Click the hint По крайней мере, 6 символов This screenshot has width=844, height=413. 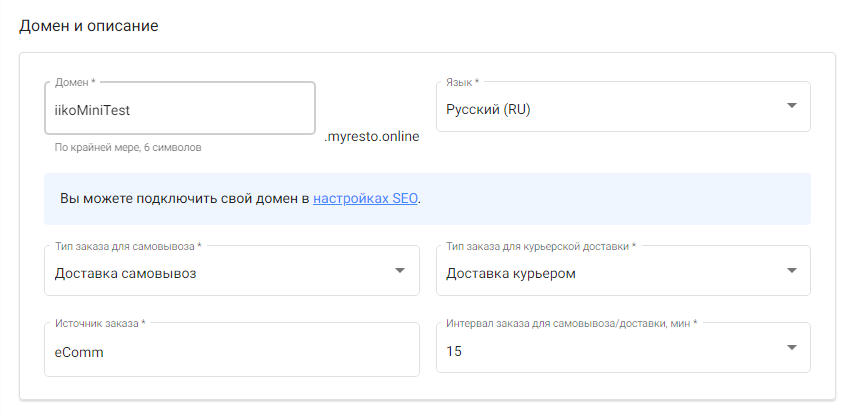coord(128,148)
